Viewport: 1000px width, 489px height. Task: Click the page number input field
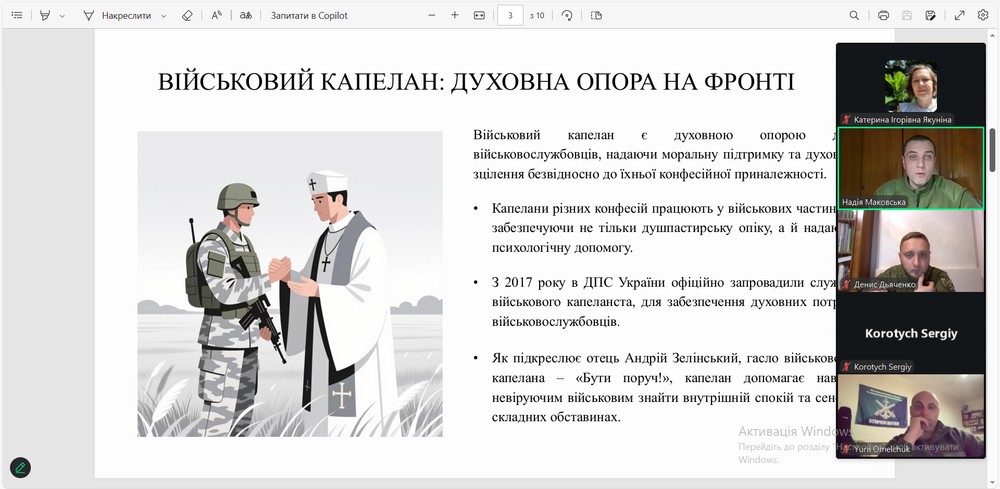click(511, 15)
